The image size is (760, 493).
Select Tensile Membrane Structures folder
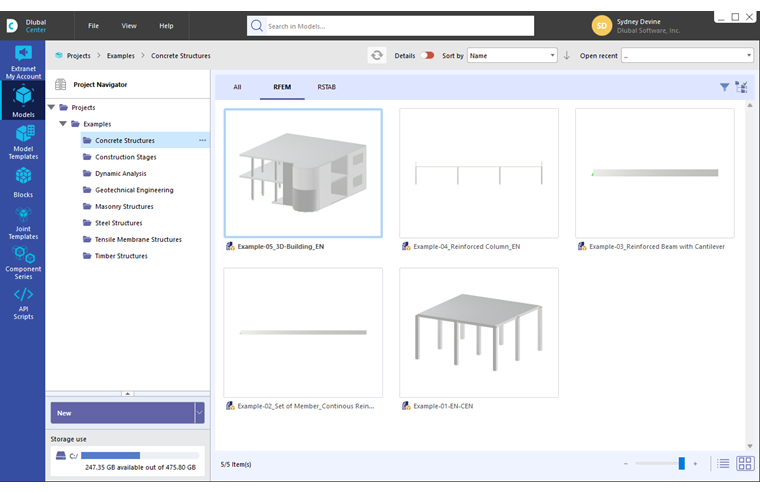point(138,239)
